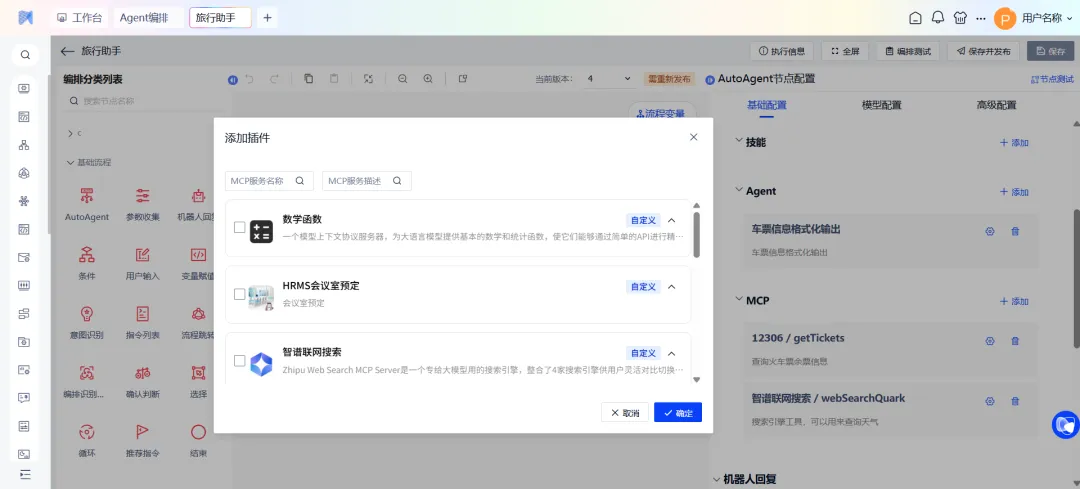Click the fit-to-screen icon in toolbar

coord(368,79)
